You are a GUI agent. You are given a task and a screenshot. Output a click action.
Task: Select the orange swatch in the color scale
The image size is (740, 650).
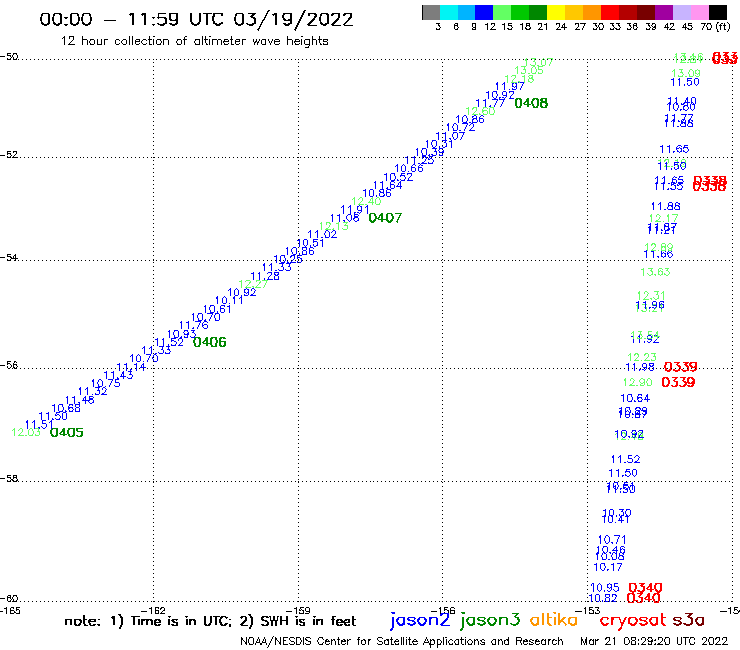(x=592, y=12)
